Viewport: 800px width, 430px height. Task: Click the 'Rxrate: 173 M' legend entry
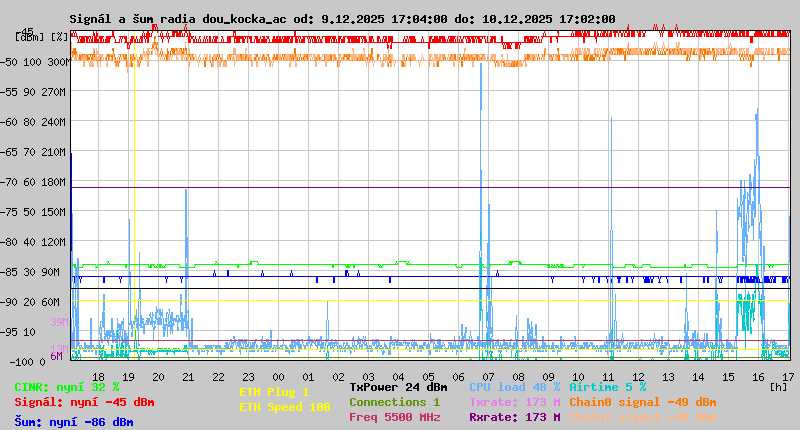click(515, 417)
